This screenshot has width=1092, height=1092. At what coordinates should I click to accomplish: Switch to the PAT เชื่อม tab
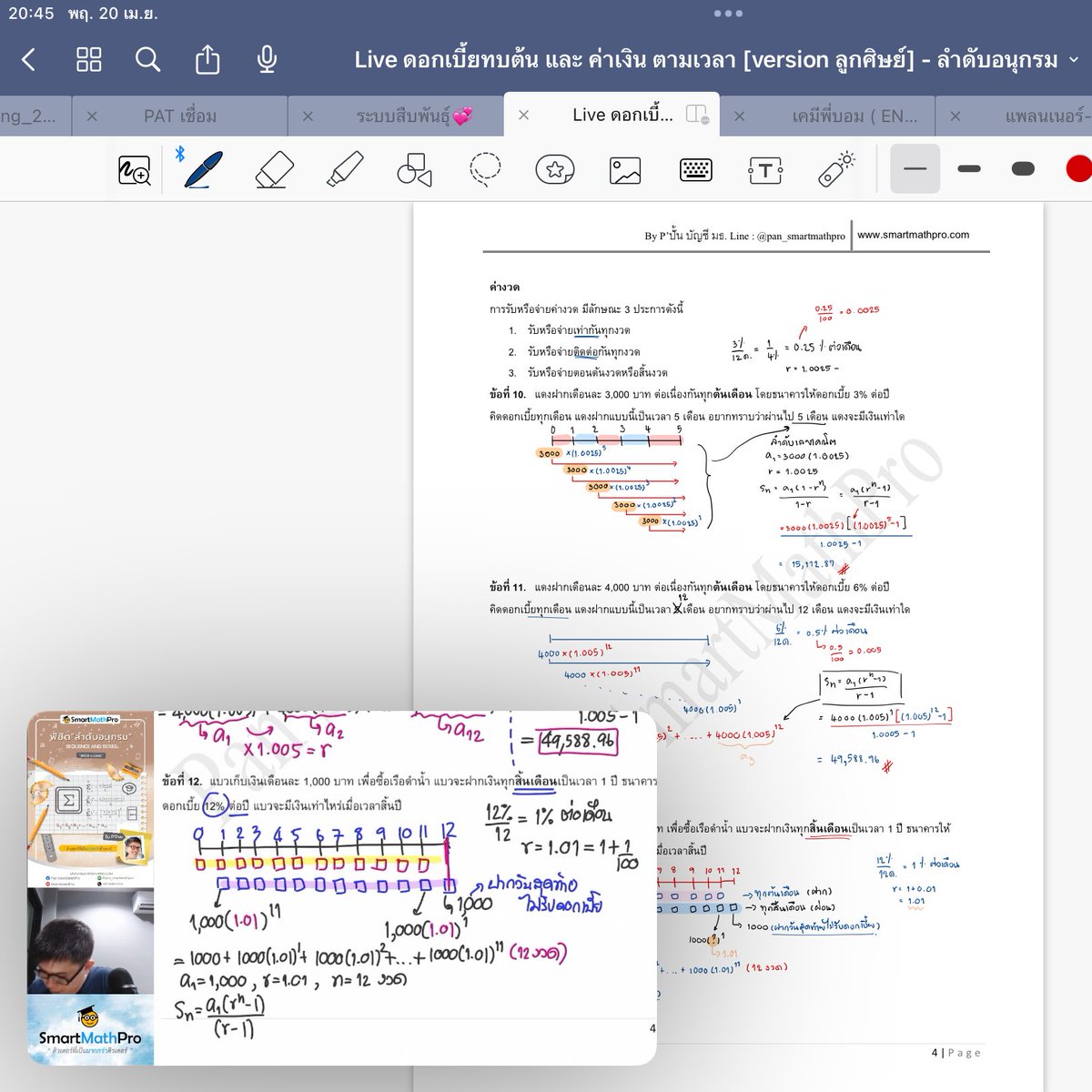pyautogui.click(x=180, y=116)
